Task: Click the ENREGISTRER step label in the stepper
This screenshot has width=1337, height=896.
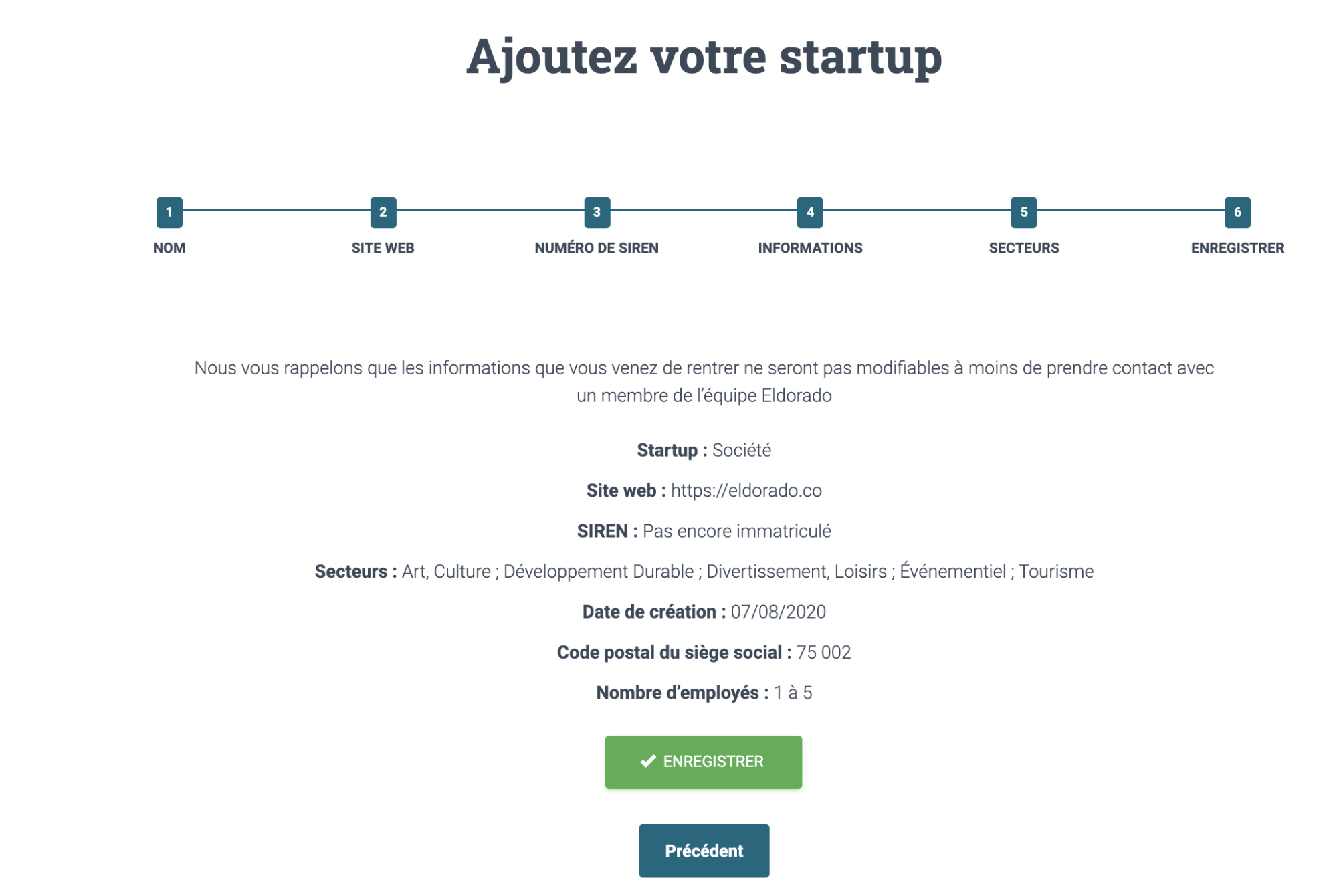Action: [1237, 248]
